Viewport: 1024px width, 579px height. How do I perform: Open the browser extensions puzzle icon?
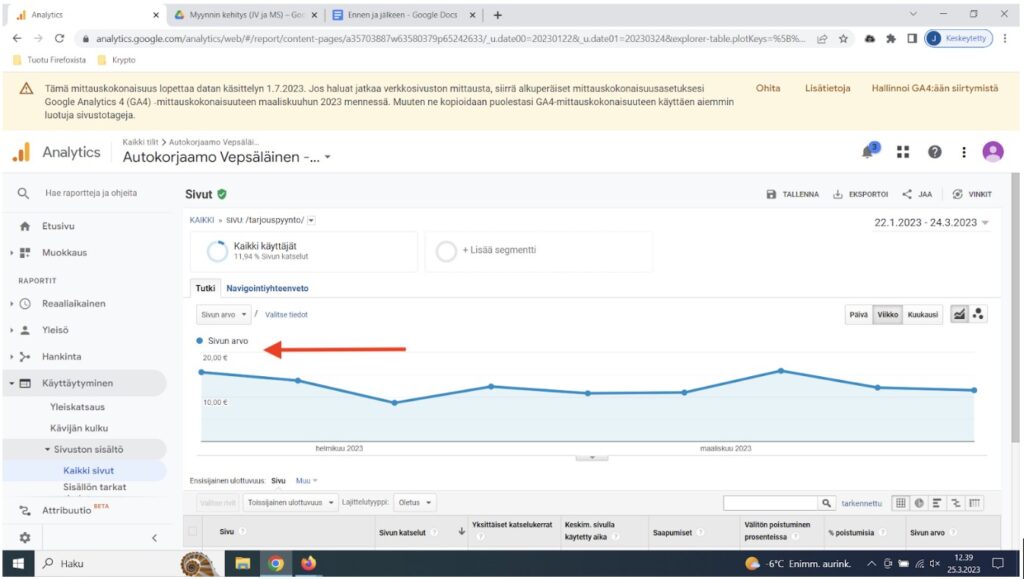pos(891,39)
